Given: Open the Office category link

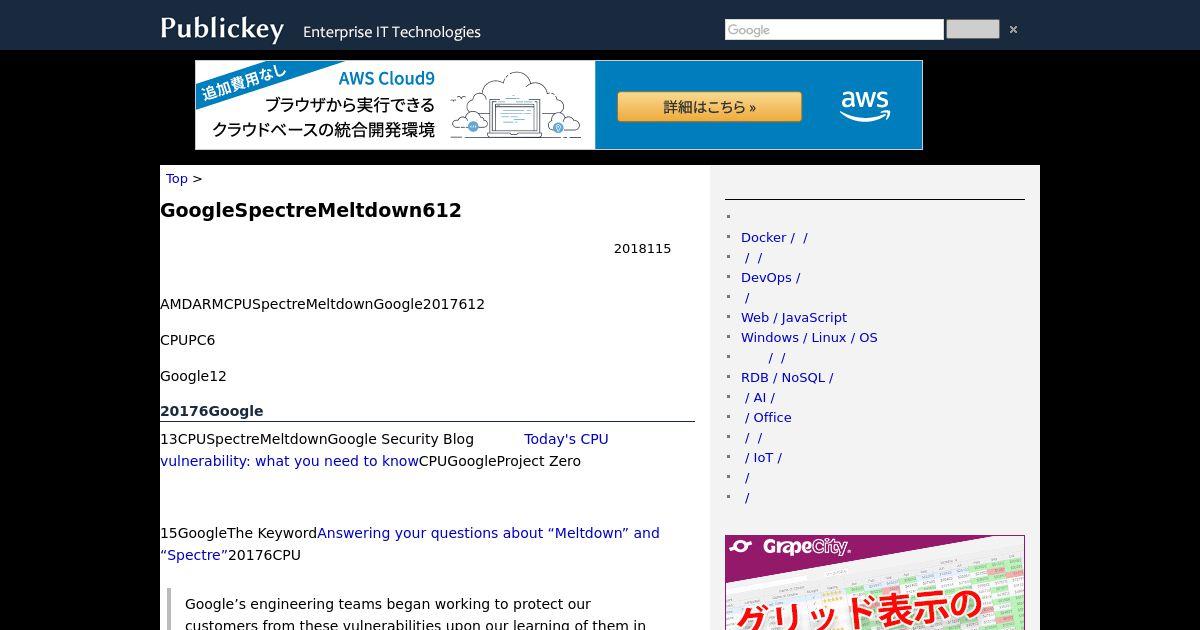Looking at the screenshot, I should [x=768, y=418].
